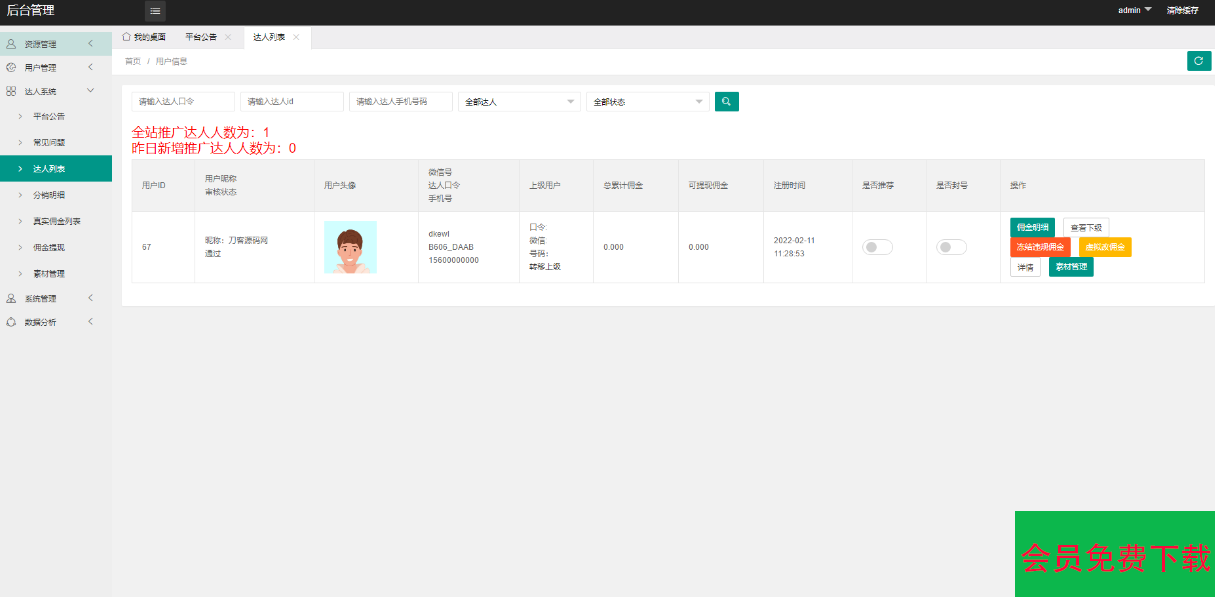Viewport: 1215px width, 597px height.
Task: Click the sidebar collapse hamburger icon
Action: [x=155, y=11]
